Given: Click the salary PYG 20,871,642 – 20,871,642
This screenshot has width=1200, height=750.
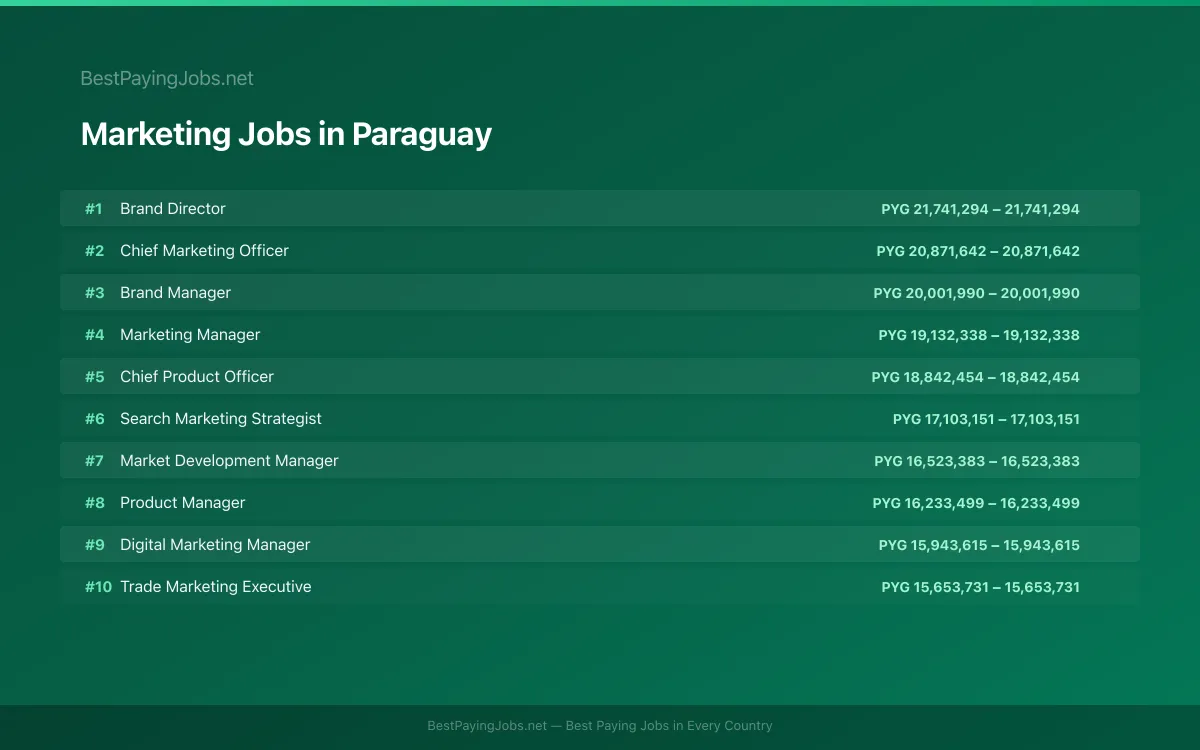Looking at the screenshot, I should [978, 251].
